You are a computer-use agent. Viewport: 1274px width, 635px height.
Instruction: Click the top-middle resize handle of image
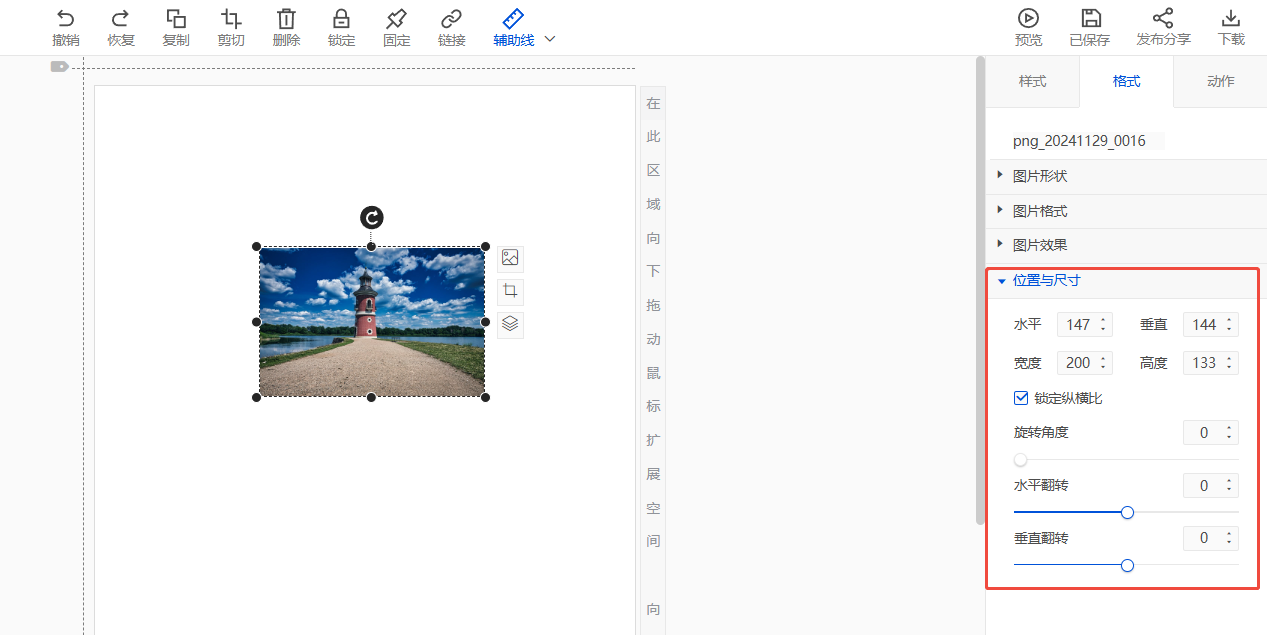click(x=371, y=246)
